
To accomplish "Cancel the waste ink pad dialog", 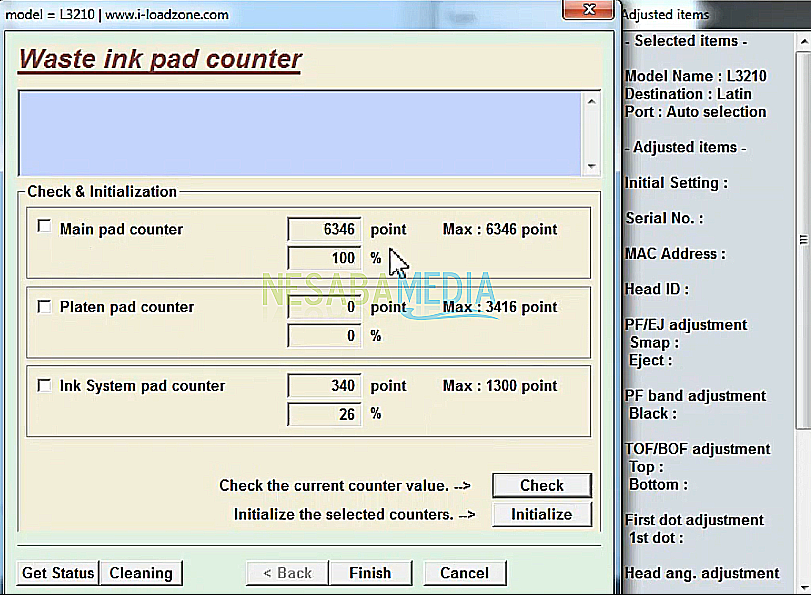I will pos(464,573).
